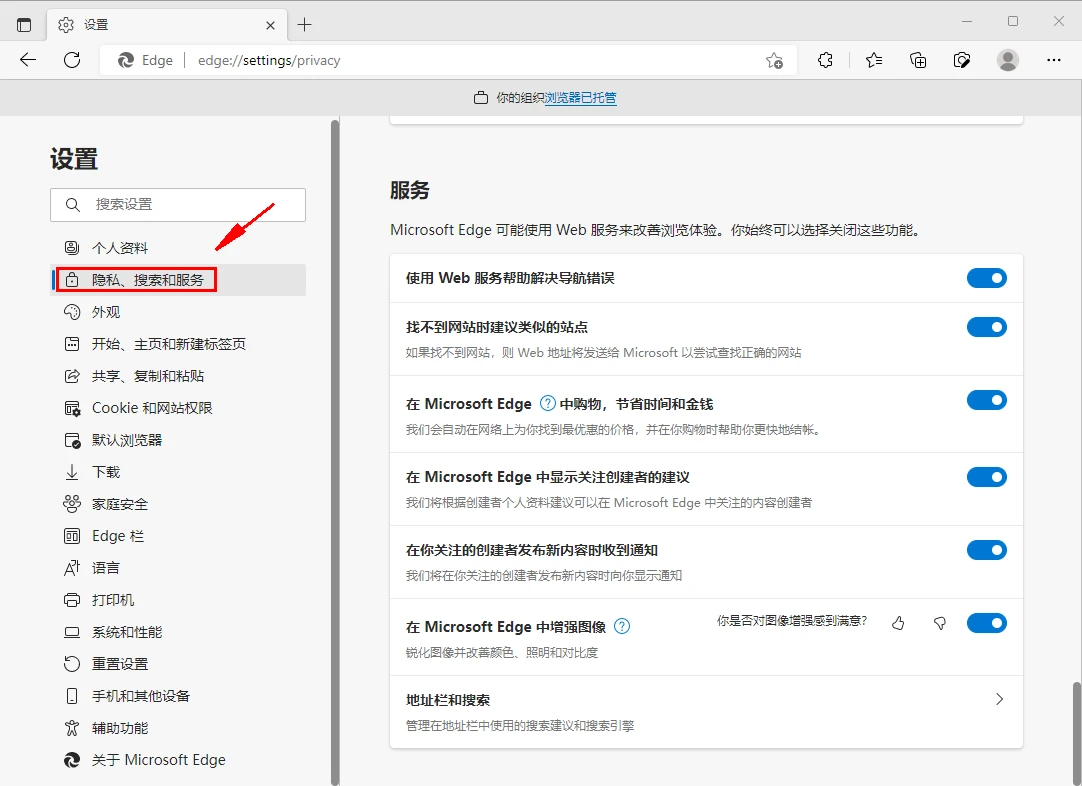
Task: Toggle 显示关注创建者的建议 switch
Action: 986,477
